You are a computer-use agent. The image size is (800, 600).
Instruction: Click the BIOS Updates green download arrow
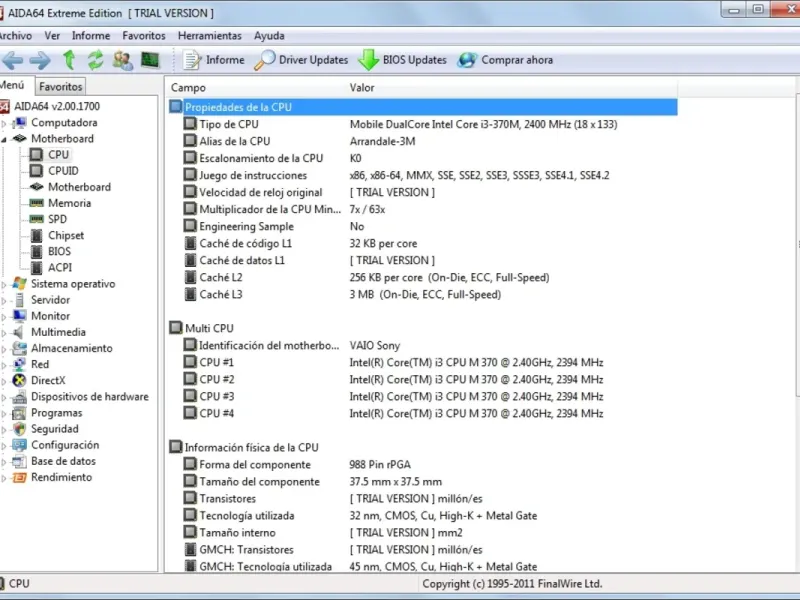[x=368, y=60]
